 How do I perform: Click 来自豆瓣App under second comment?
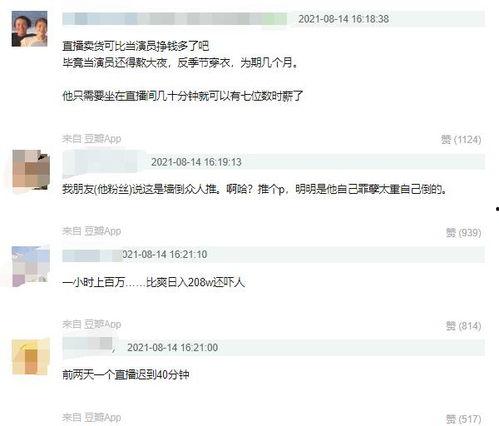pyautogui.click(x=91, y=231)
